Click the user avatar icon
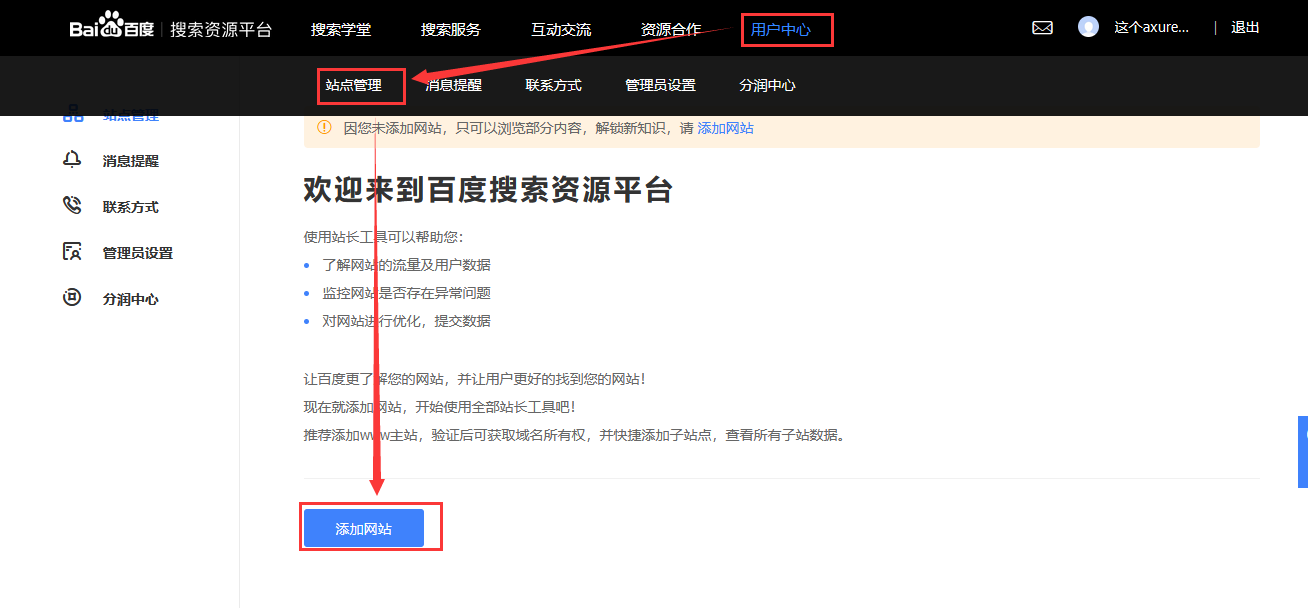The height and width of the screenshot is (608, 1308). tap(1088, 27)
